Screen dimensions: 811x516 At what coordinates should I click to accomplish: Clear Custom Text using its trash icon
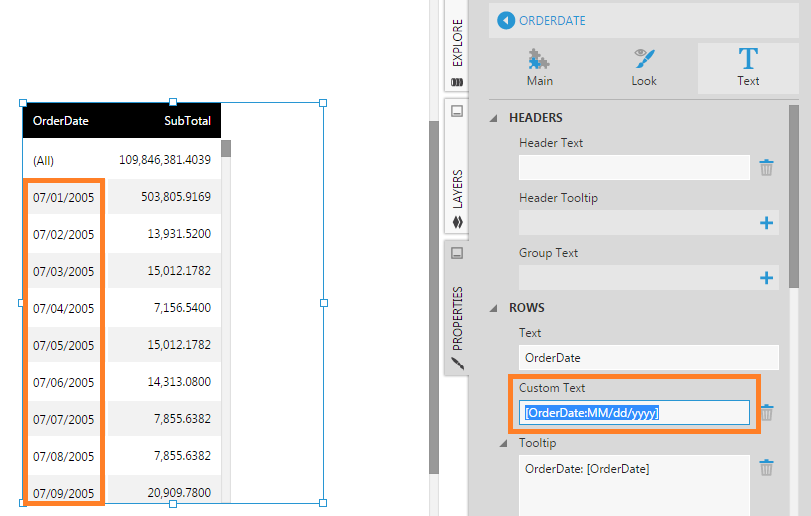coord(766,412)
